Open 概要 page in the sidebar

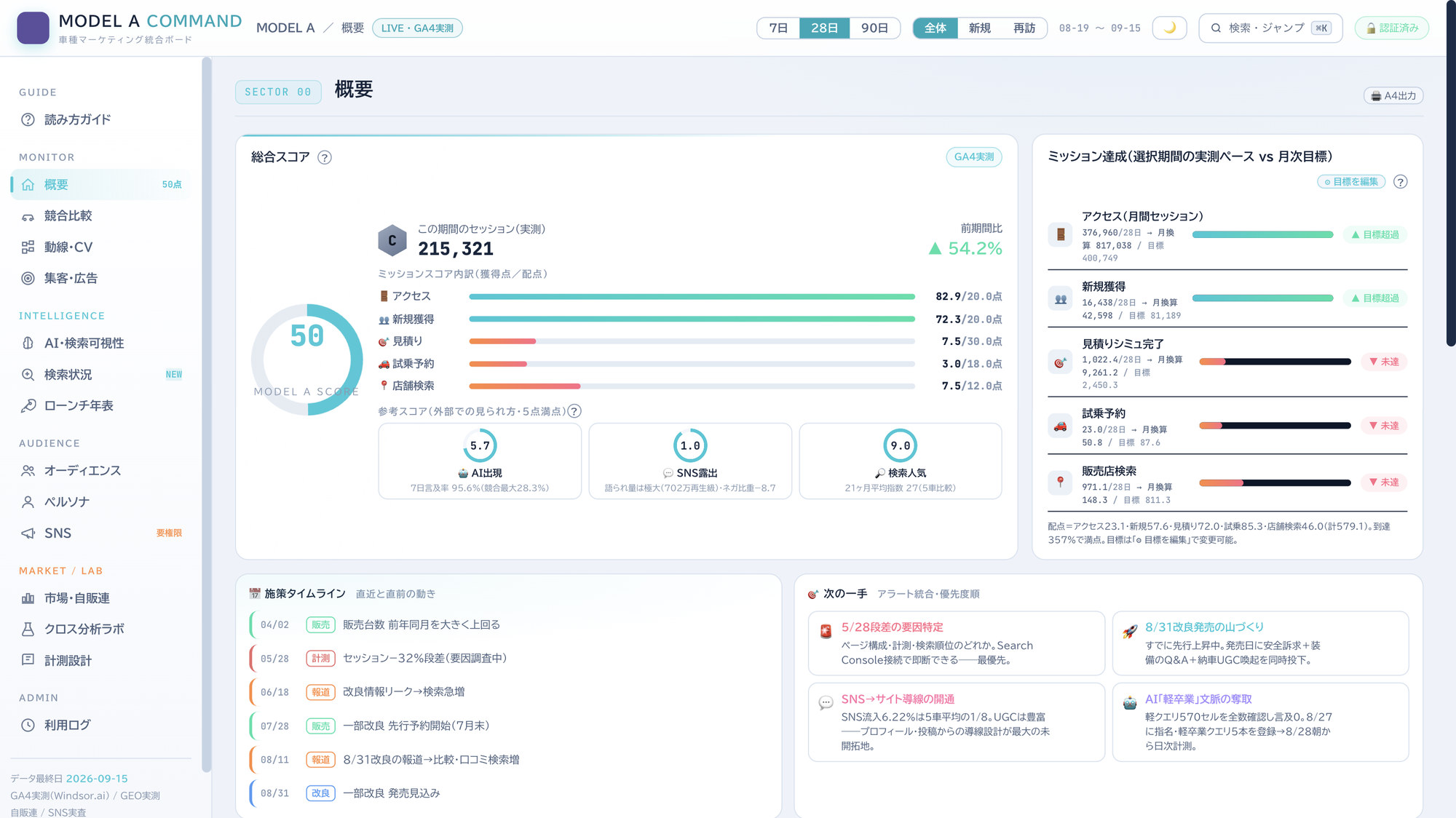[x=100, y=185]
